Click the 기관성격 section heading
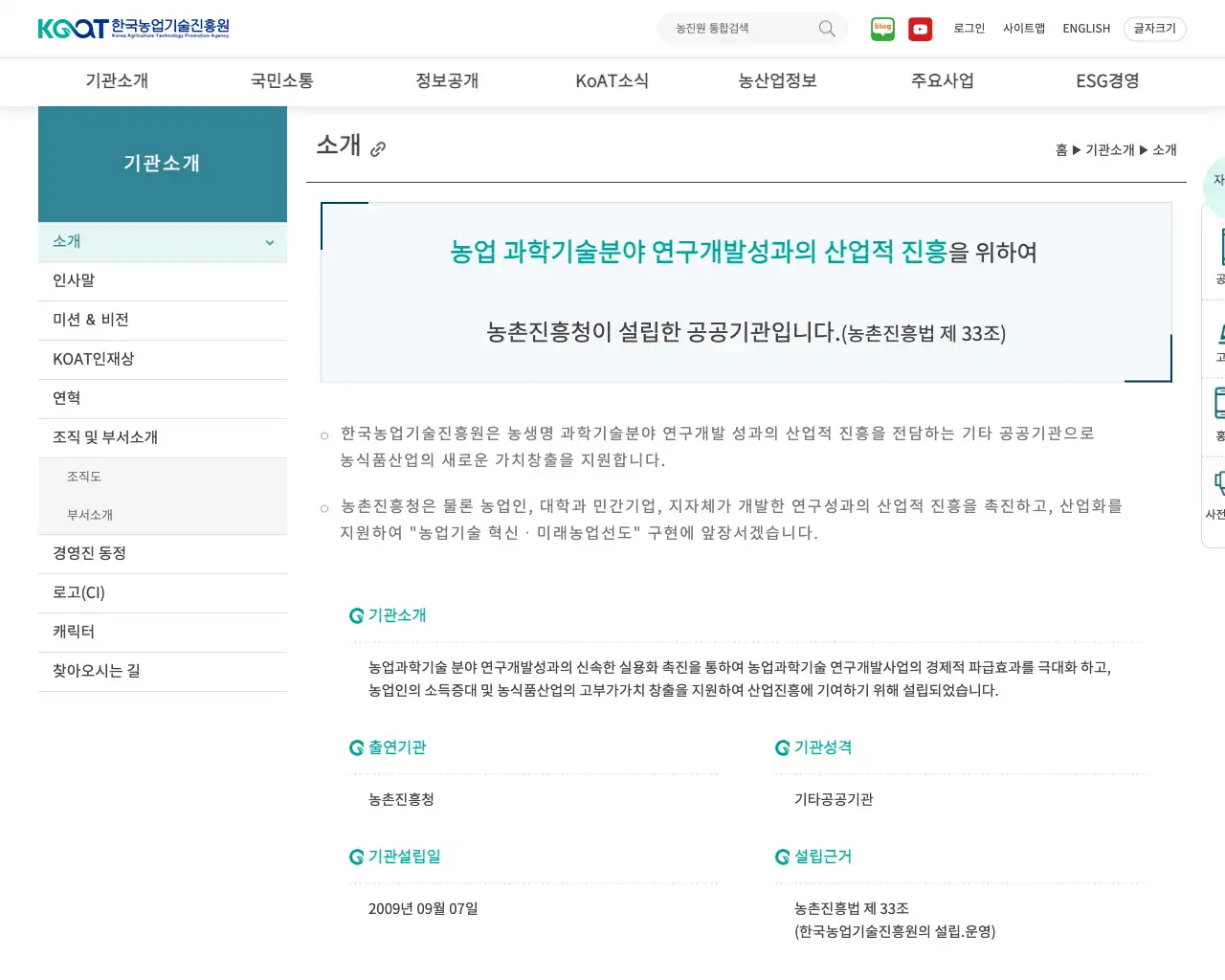 pyautogui.click(x=823, y=747)
